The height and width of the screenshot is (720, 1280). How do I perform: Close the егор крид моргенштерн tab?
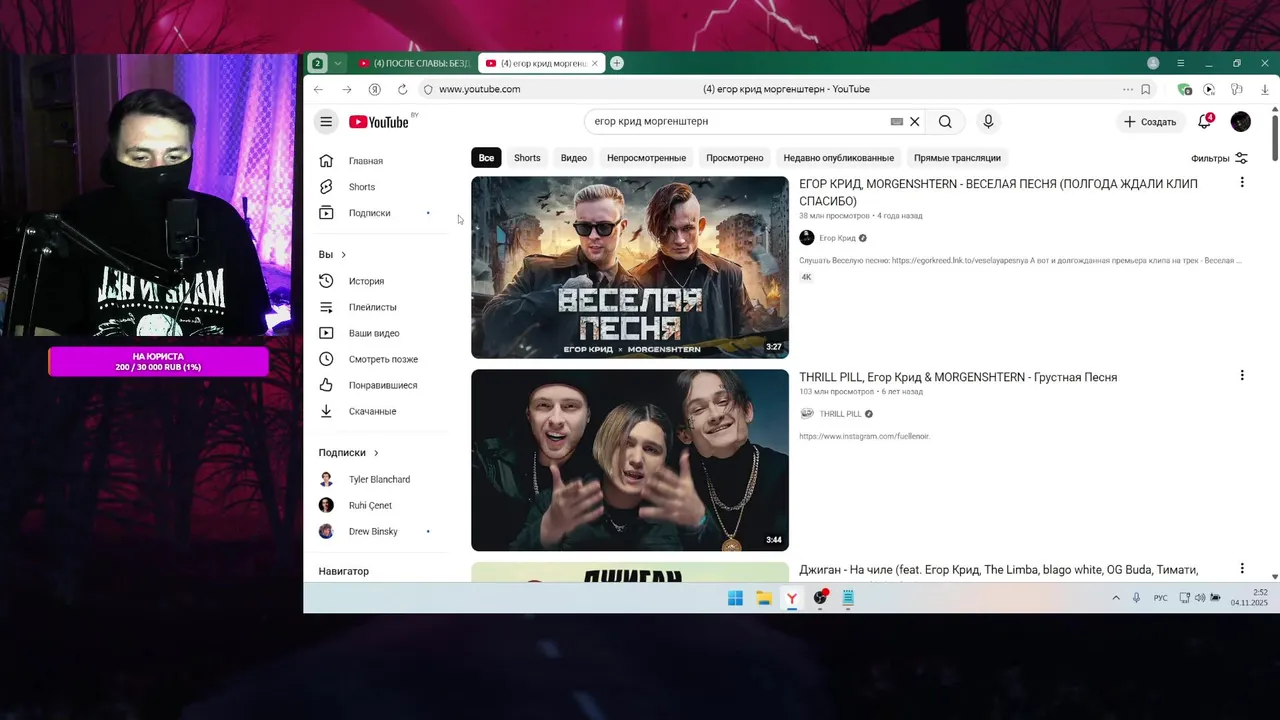[x=595, y=63]
